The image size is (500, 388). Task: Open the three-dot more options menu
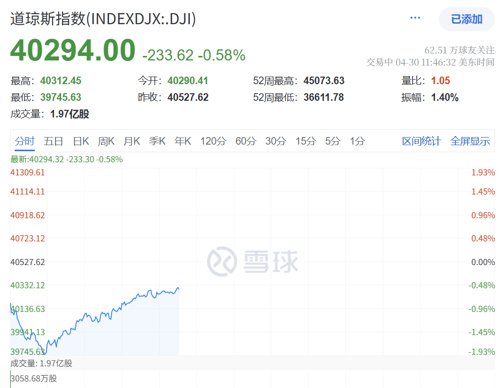tap(415, 18)
